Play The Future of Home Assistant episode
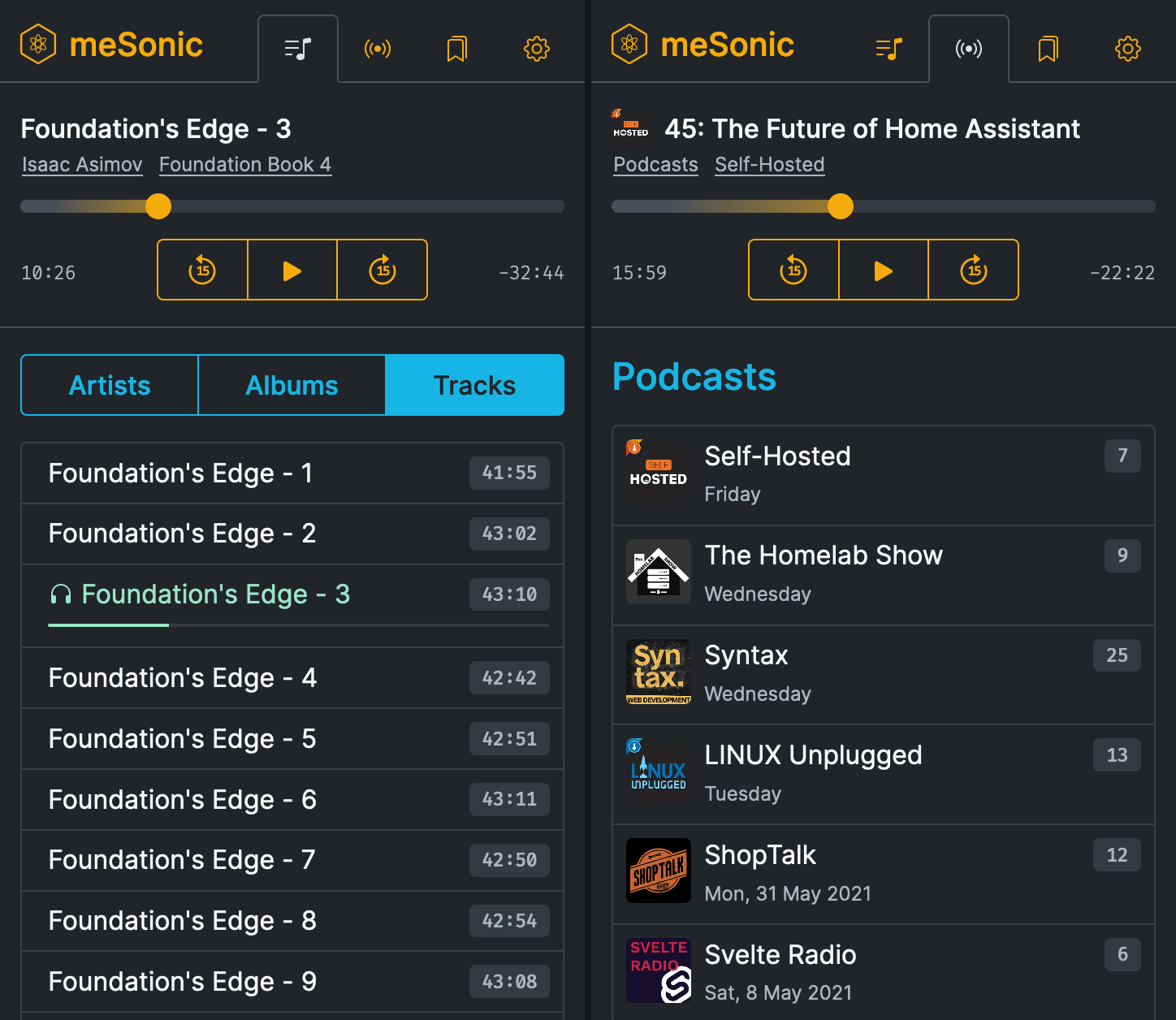1176x1020 pixels. click(x=884, y=270)
